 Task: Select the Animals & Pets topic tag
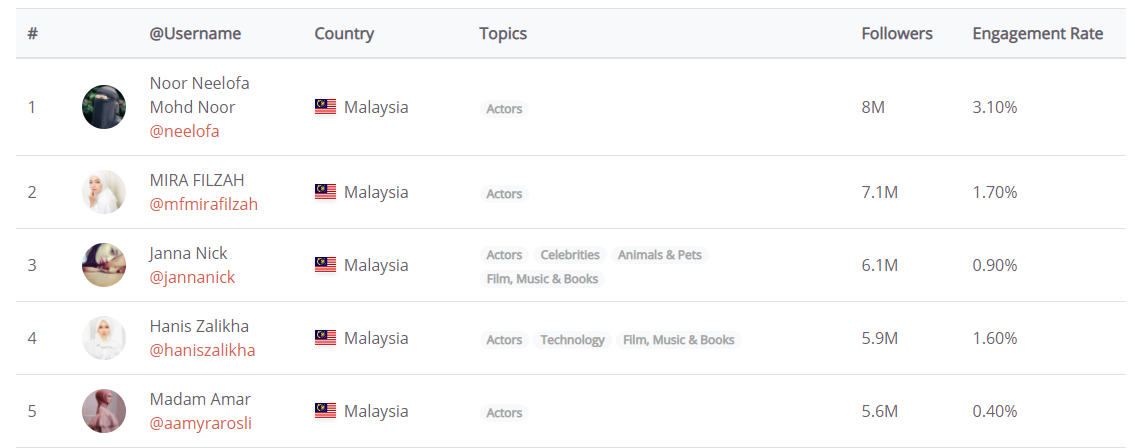(x=659, y=255)
